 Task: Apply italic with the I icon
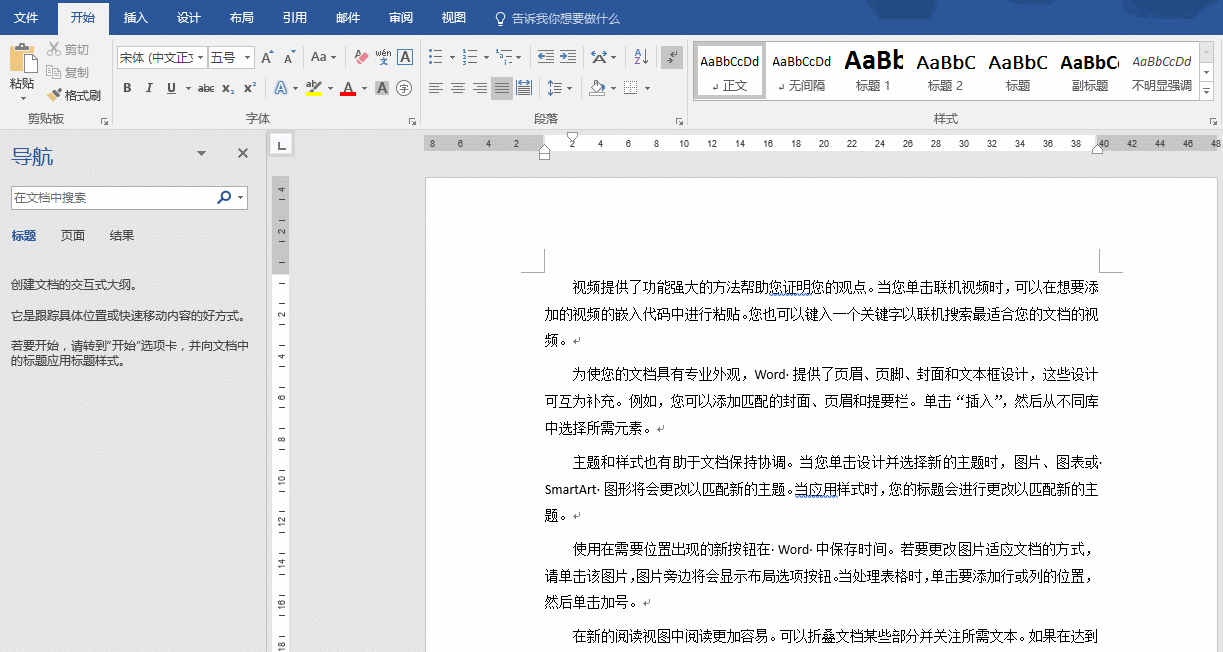(149, 88)
